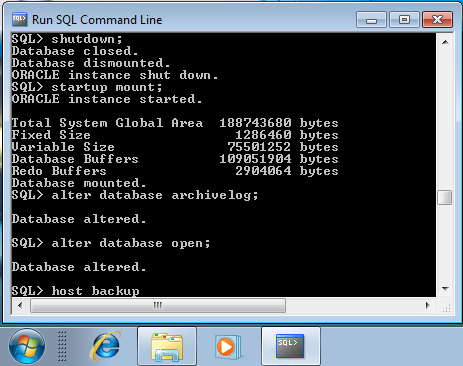Click 'ORACLE instance shut down.' text
This screenshot has width=463, height=366.
point(115,75)
